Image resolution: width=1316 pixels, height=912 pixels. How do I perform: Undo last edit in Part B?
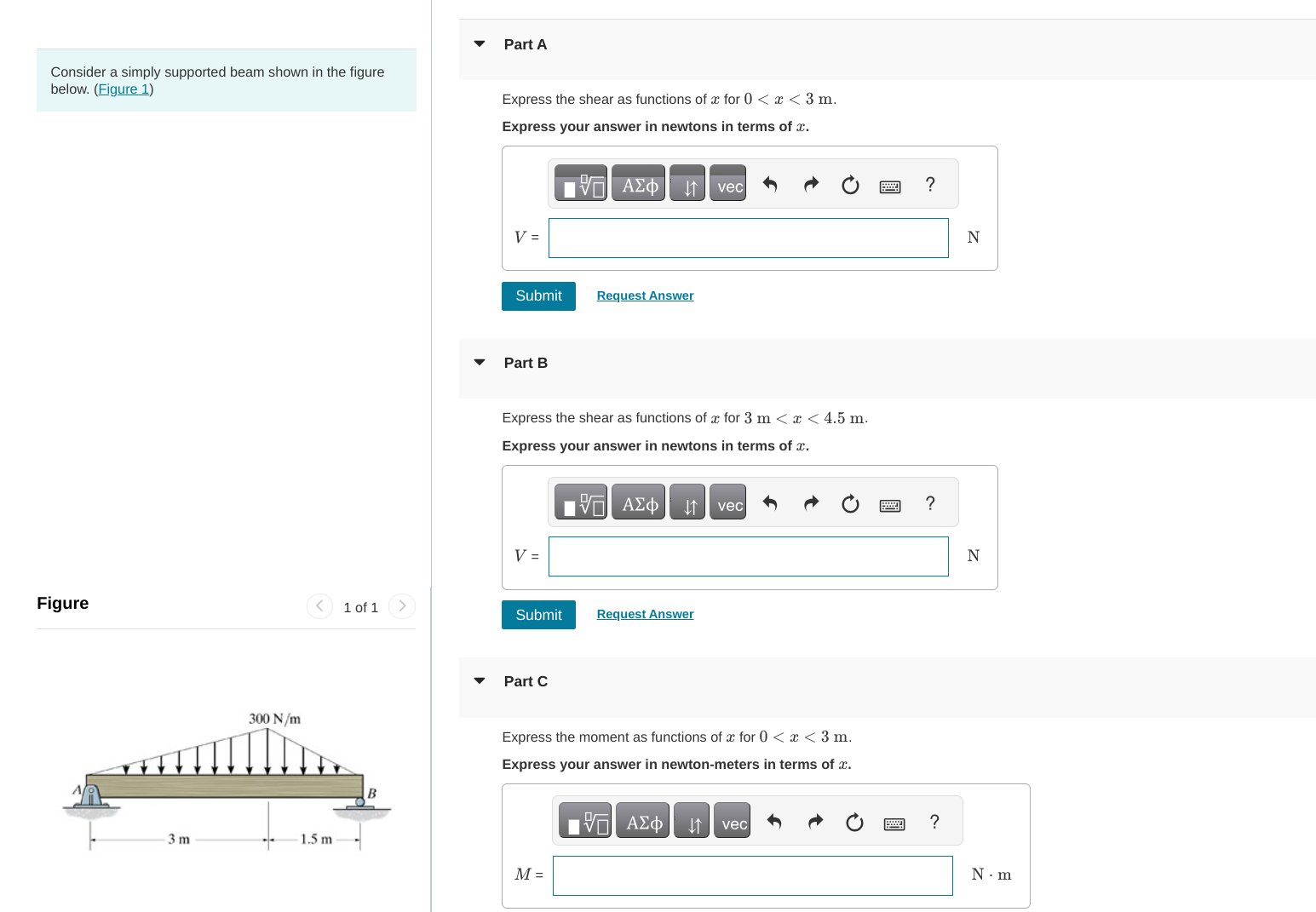(x=770, y=502)
